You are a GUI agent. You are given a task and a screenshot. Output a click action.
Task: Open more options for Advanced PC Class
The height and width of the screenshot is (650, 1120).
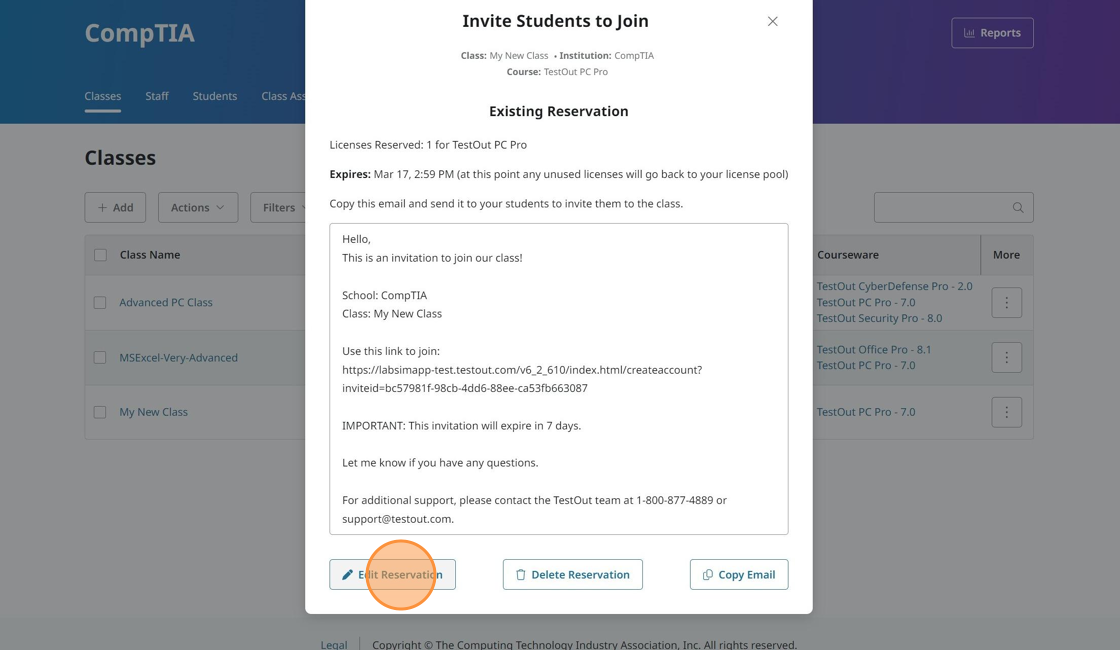click(x=1006, y=302)
